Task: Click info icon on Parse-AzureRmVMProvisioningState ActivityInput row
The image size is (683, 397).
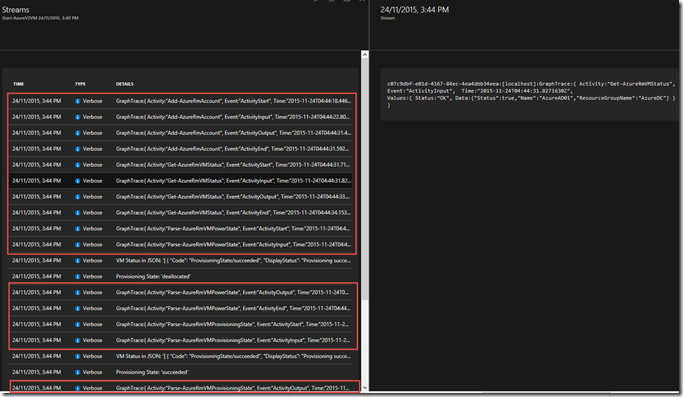Action: coord(78,340)
